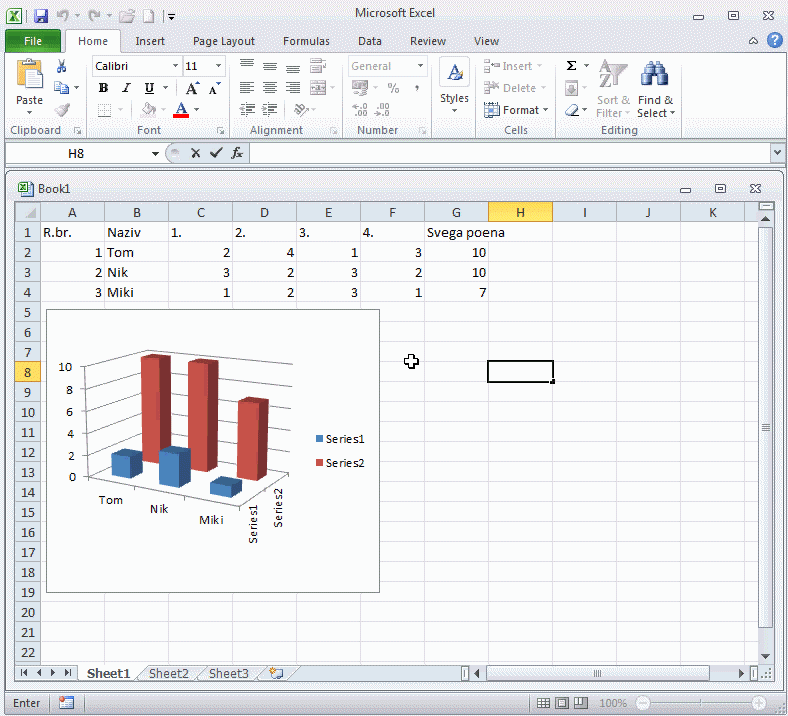Open Insert Function with the fx icon
The width and height of the screenshot is (788, 716).
[x=237, y=153]
